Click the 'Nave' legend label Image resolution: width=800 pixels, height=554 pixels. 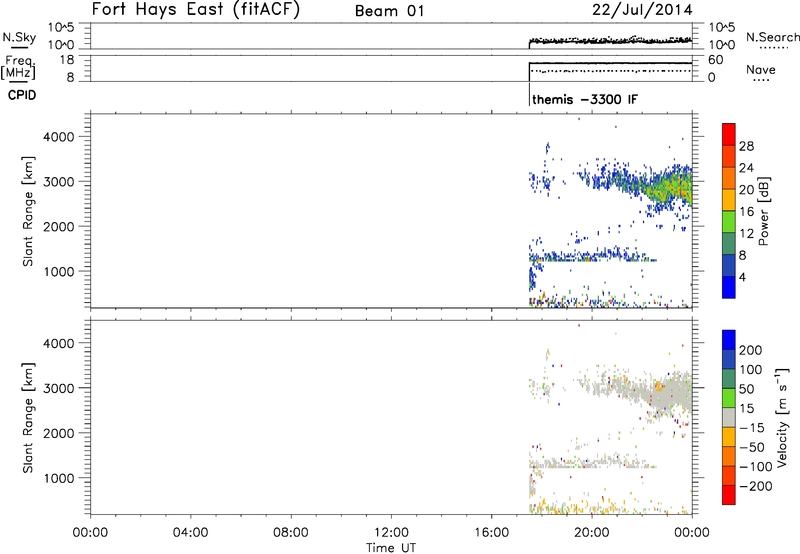click(x=760, y=69)
